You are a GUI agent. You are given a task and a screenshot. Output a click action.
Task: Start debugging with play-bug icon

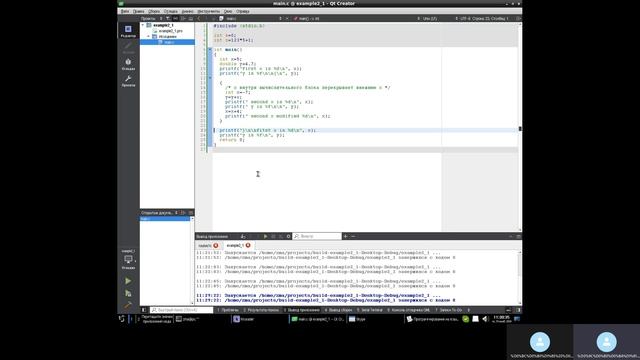pyautogui.click(x=128, y=293)
